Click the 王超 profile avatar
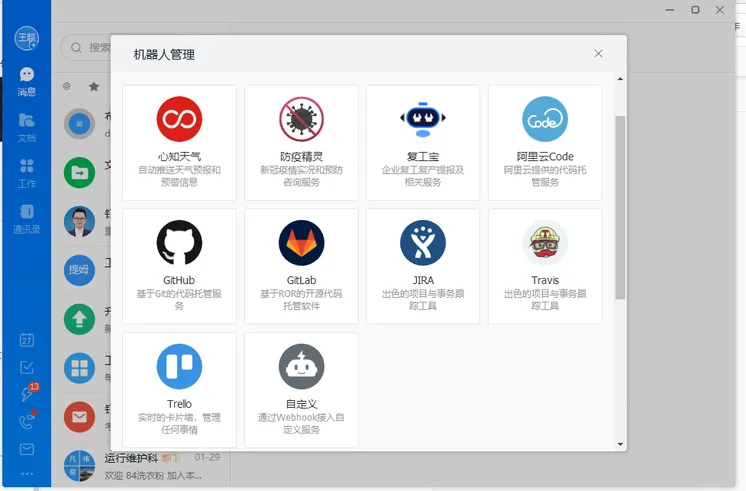Screen dimensions: 746x491 coord(27,38)
